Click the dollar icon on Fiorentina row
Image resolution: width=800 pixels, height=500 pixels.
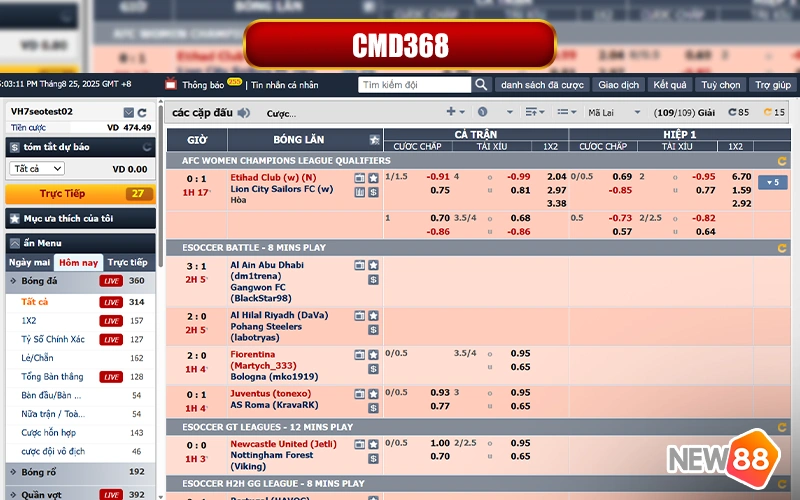(x=373, y=368)
